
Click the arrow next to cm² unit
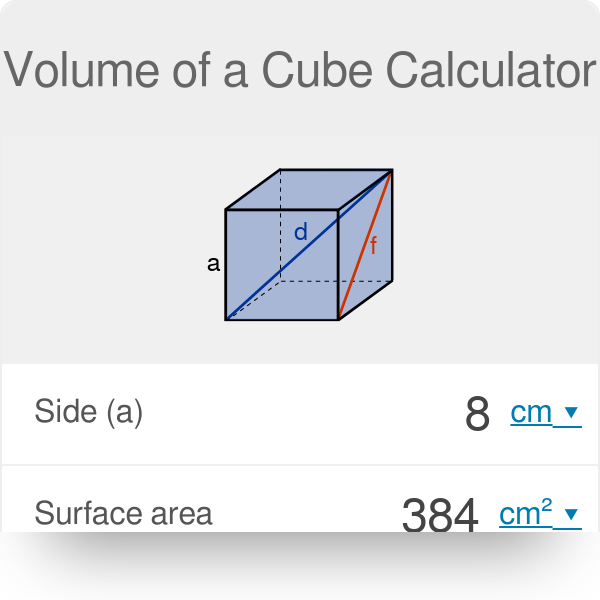pyautogui.click(x=571, y=514)
